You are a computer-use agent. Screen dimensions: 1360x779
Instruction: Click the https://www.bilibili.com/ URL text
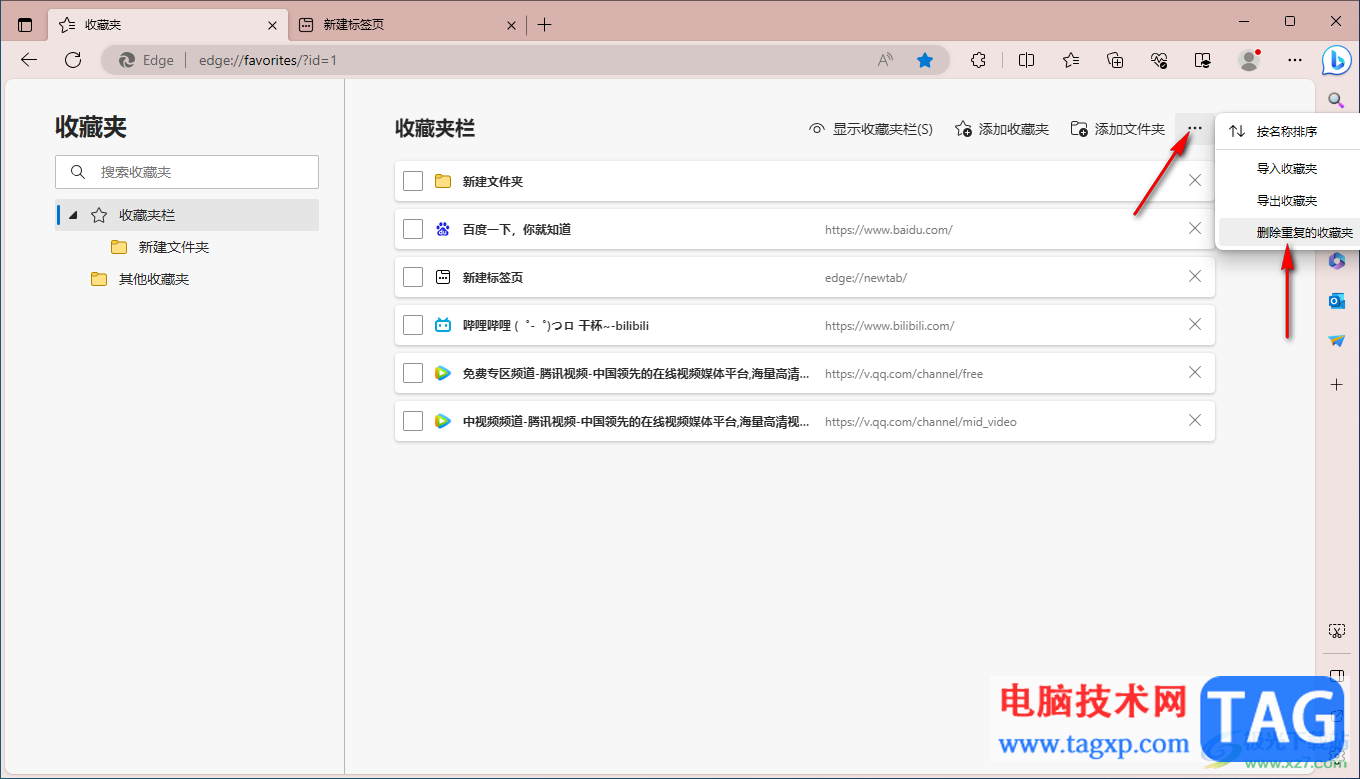pyautogui.click(x=890, y=326)
